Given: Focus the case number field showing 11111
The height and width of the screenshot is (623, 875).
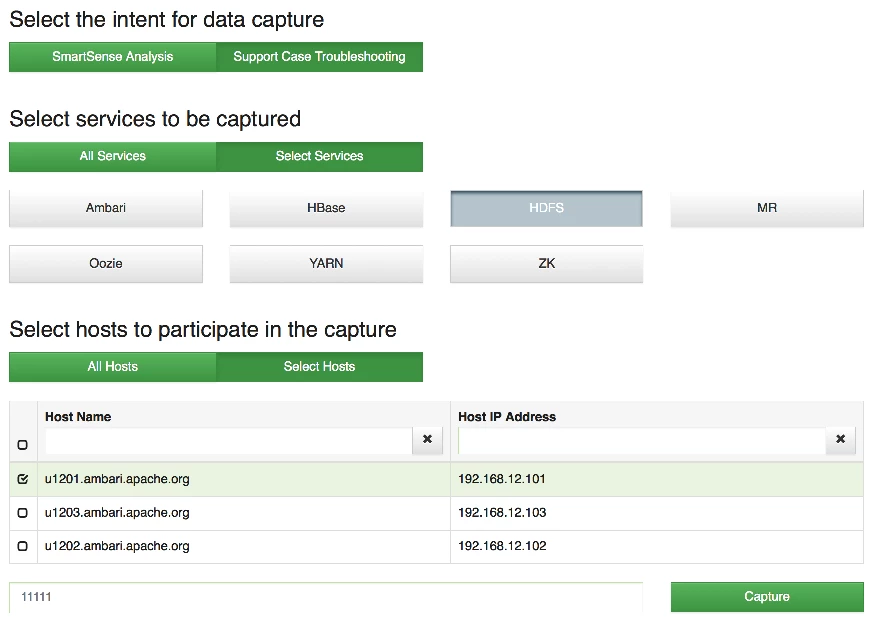Looking at the screenshot, I should coord(326,597).
